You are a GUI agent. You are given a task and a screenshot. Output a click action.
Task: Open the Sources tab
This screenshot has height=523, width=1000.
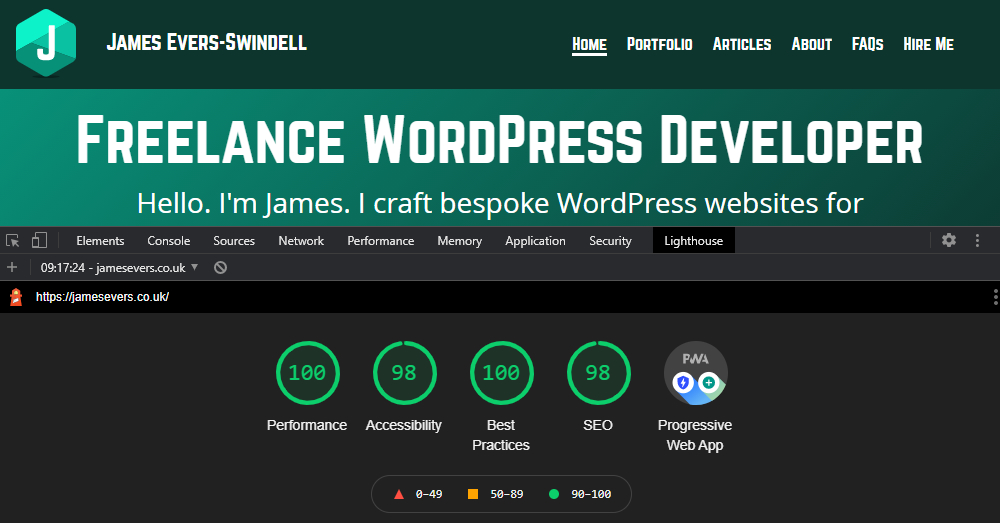(234, 240)
